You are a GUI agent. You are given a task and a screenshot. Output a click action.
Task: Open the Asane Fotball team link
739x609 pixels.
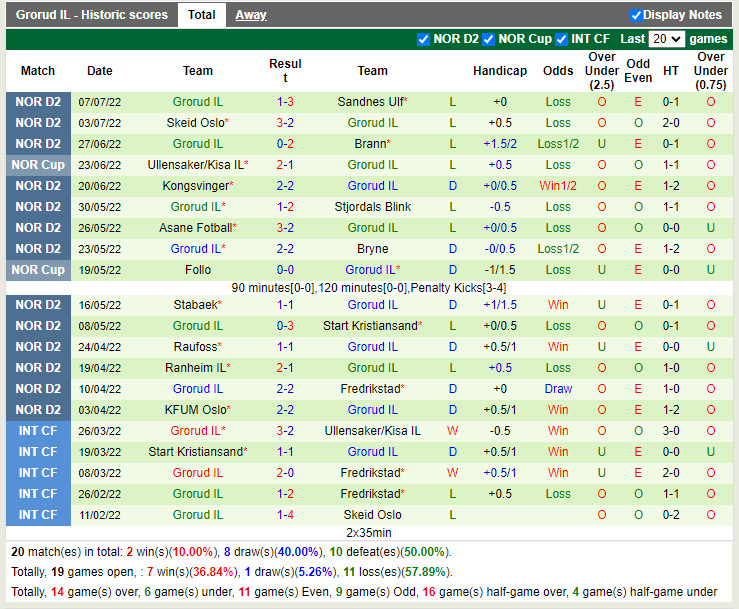(195, 228)
